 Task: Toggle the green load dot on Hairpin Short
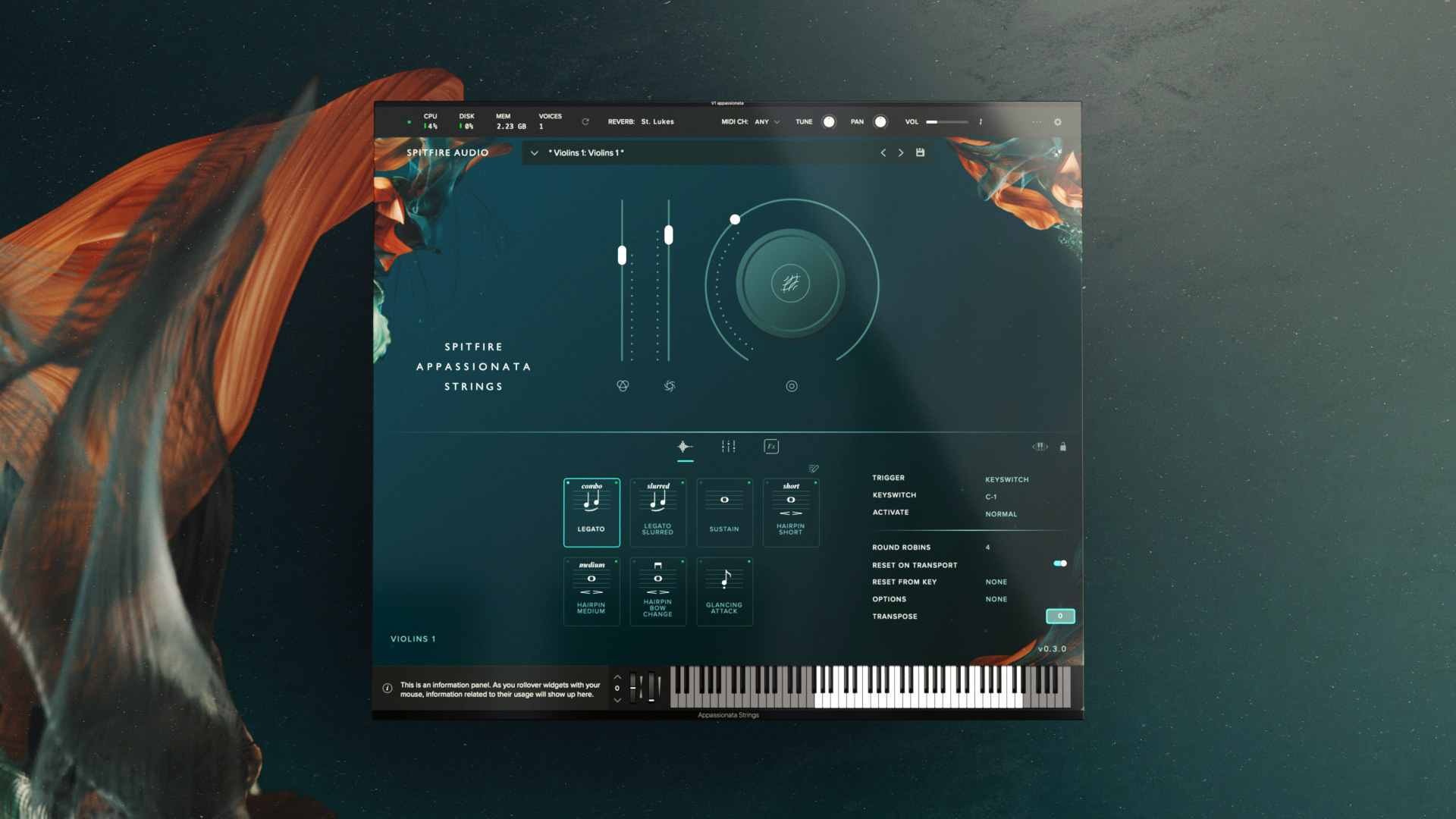point(816,483)
